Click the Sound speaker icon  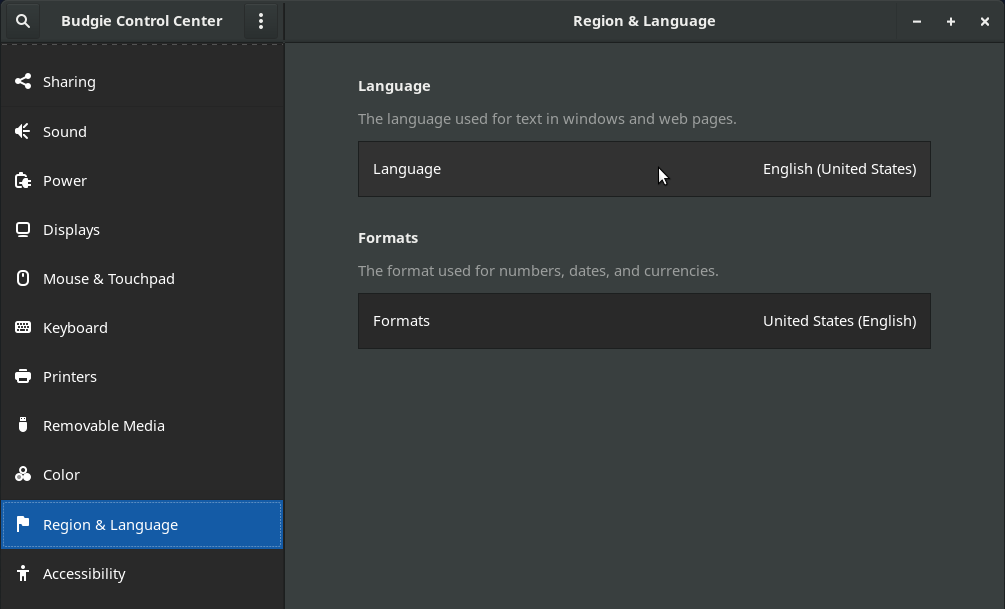coord(23,131)
